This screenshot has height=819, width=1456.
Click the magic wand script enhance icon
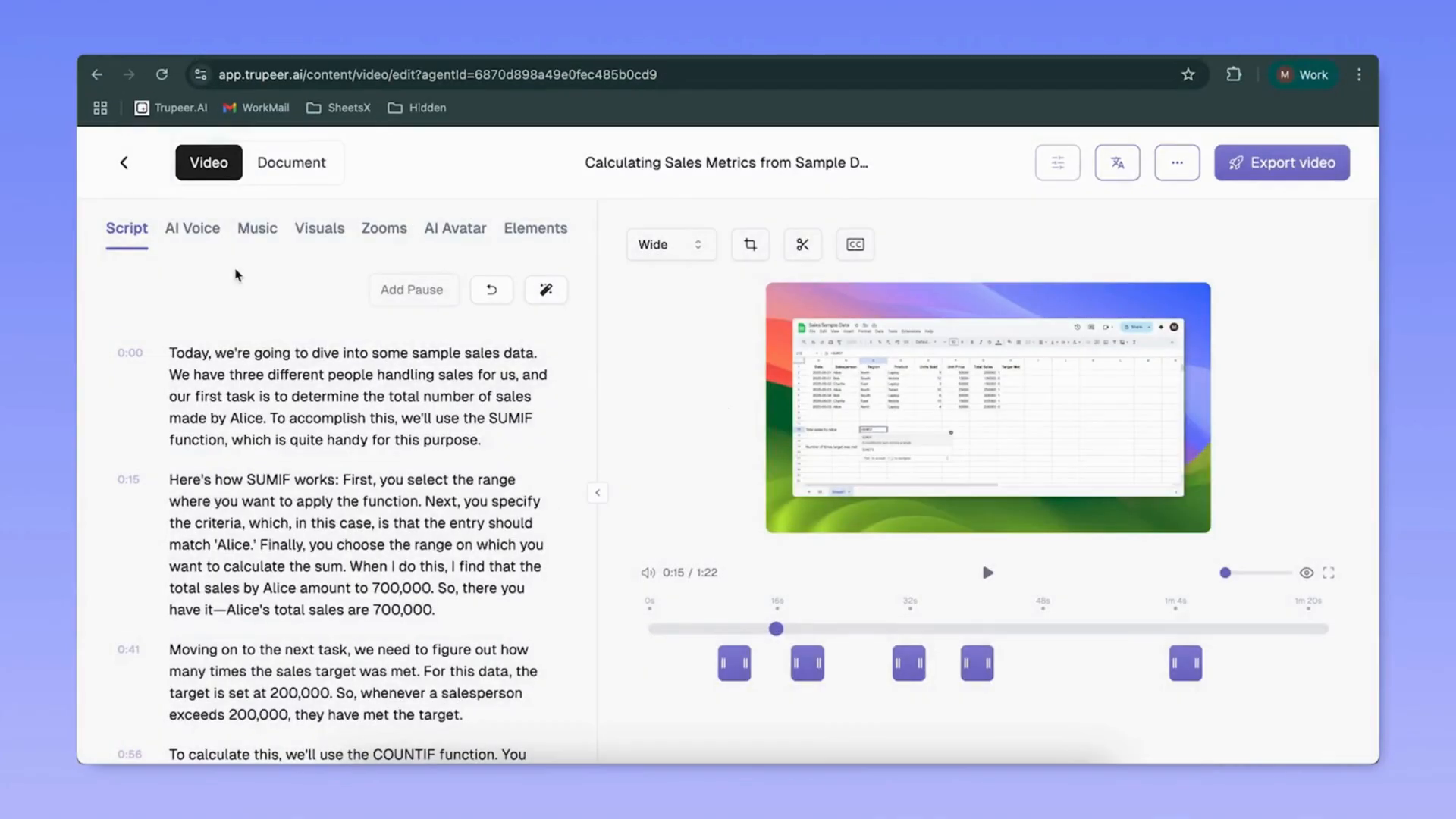click(x=545, y=290)
